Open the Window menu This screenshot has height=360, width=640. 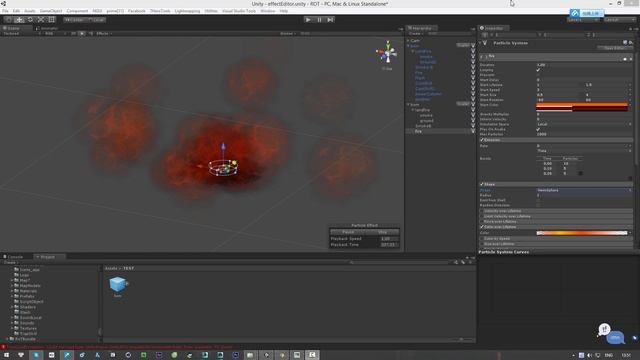click(x=268, y=11)
